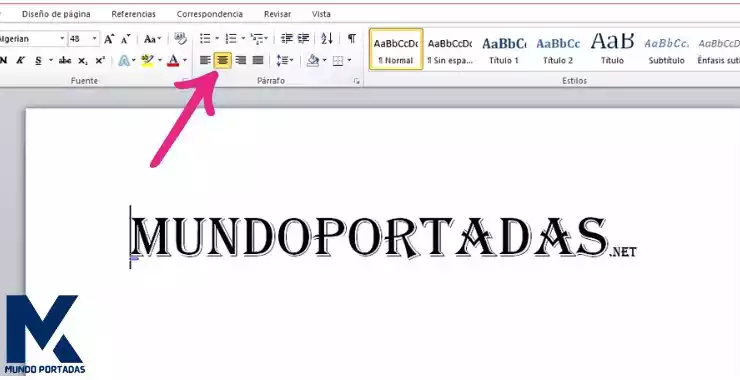740x380 pixels.
Task: Toggle strikethrough abc formatting
Action: pos(65,60)
